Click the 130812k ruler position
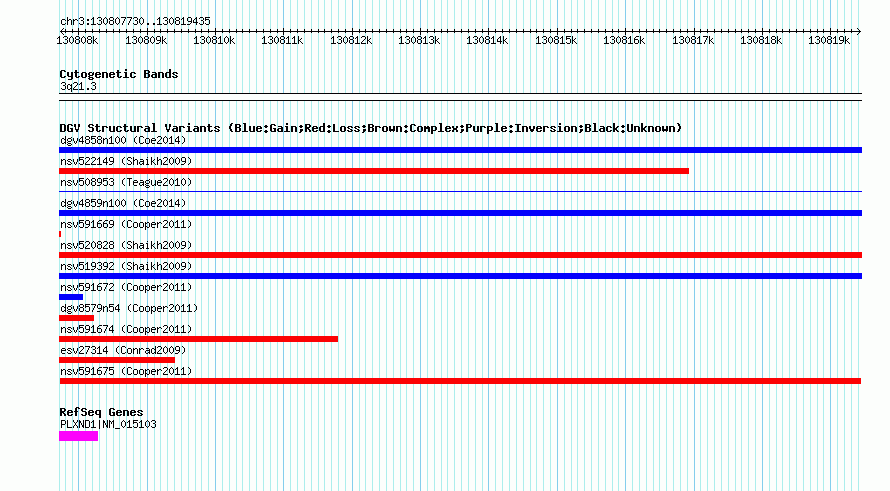 pos(351,40)
